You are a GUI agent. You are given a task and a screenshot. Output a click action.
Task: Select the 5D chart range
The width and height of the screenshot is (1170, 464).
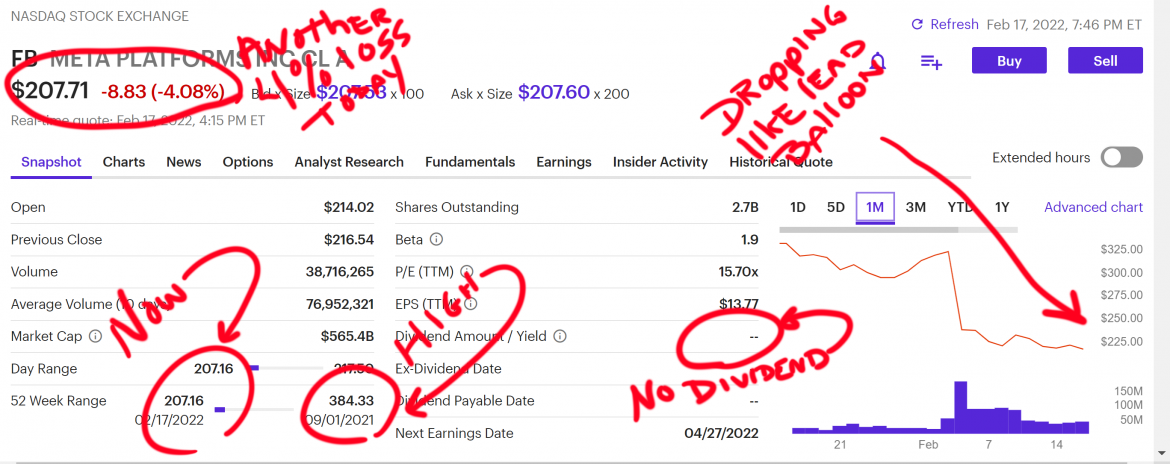click(836, 207)
